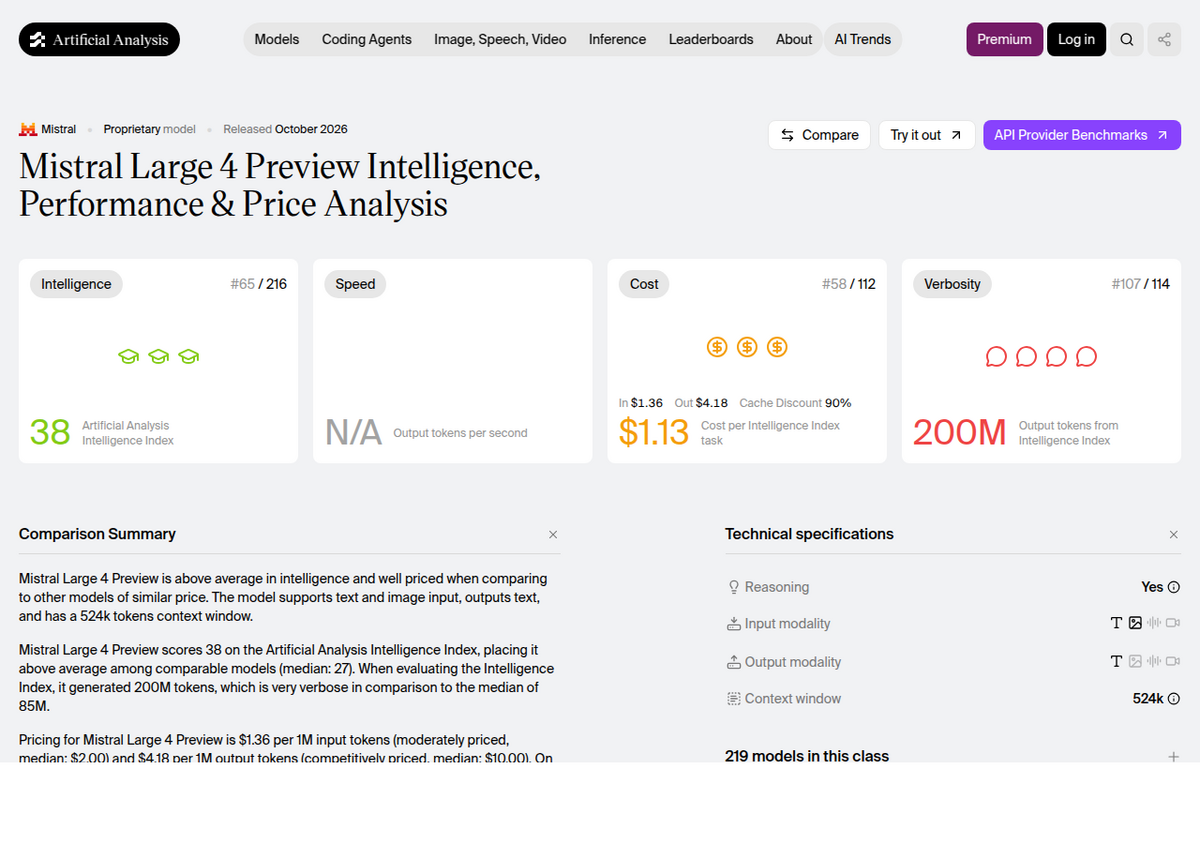Click the Mistral brand logo icon
The width and height of the screenshot is (1200, 844).
point(27,129)
